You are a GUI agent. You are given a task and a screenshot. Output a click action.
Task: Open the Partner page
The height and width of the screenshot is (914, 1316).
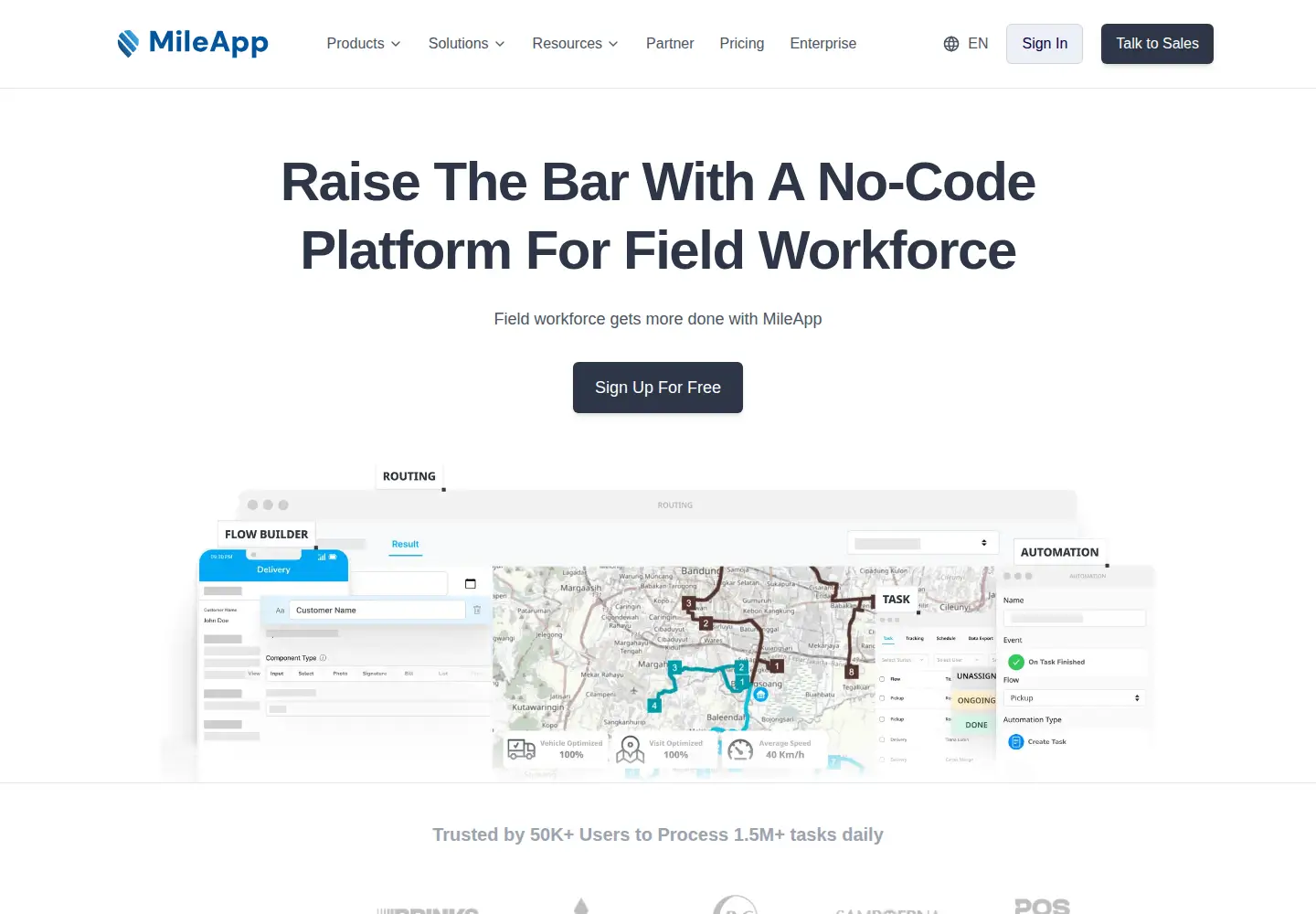point(670,44)
